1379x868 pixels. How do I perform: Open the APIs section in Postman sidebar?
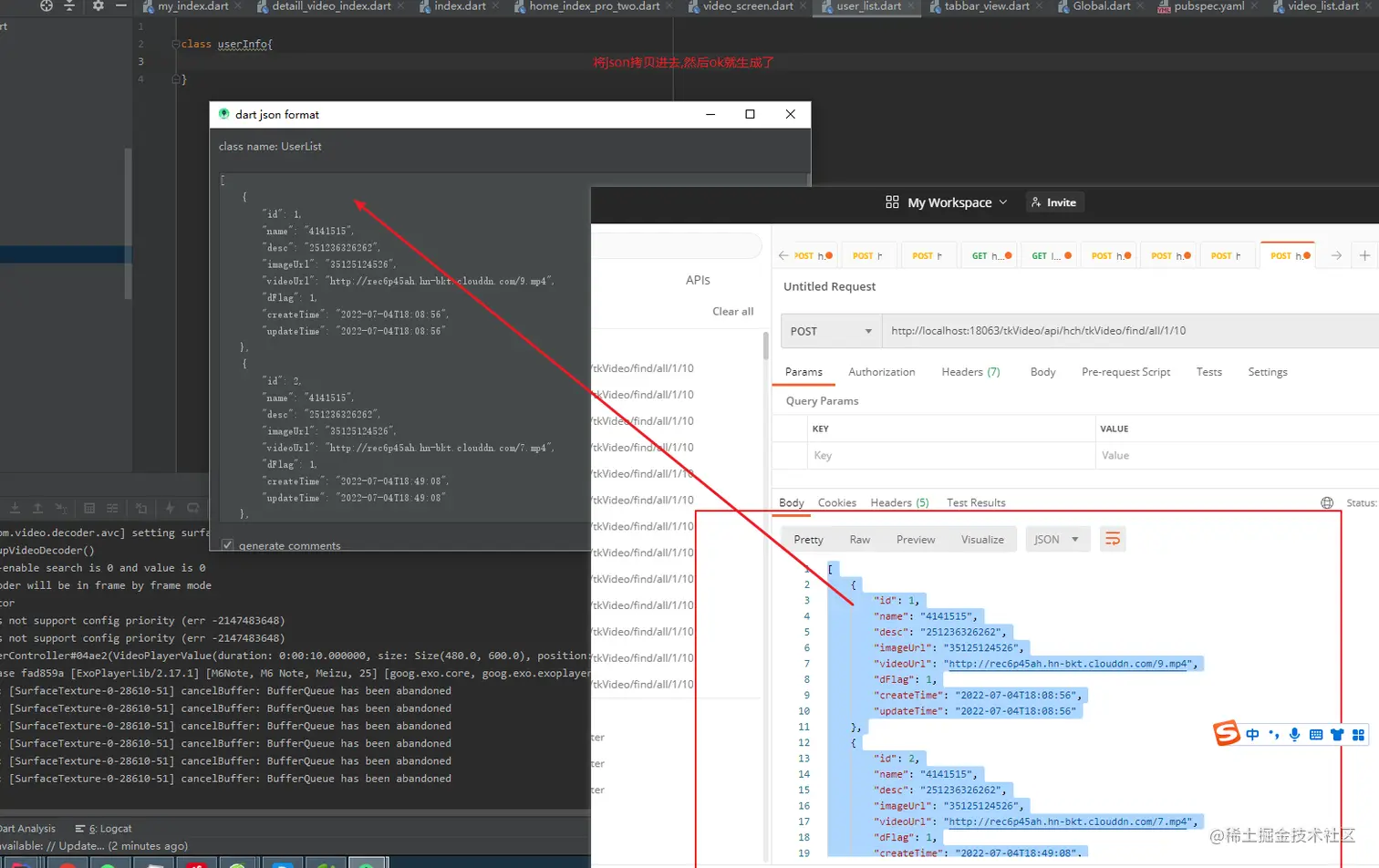[698, 280]
